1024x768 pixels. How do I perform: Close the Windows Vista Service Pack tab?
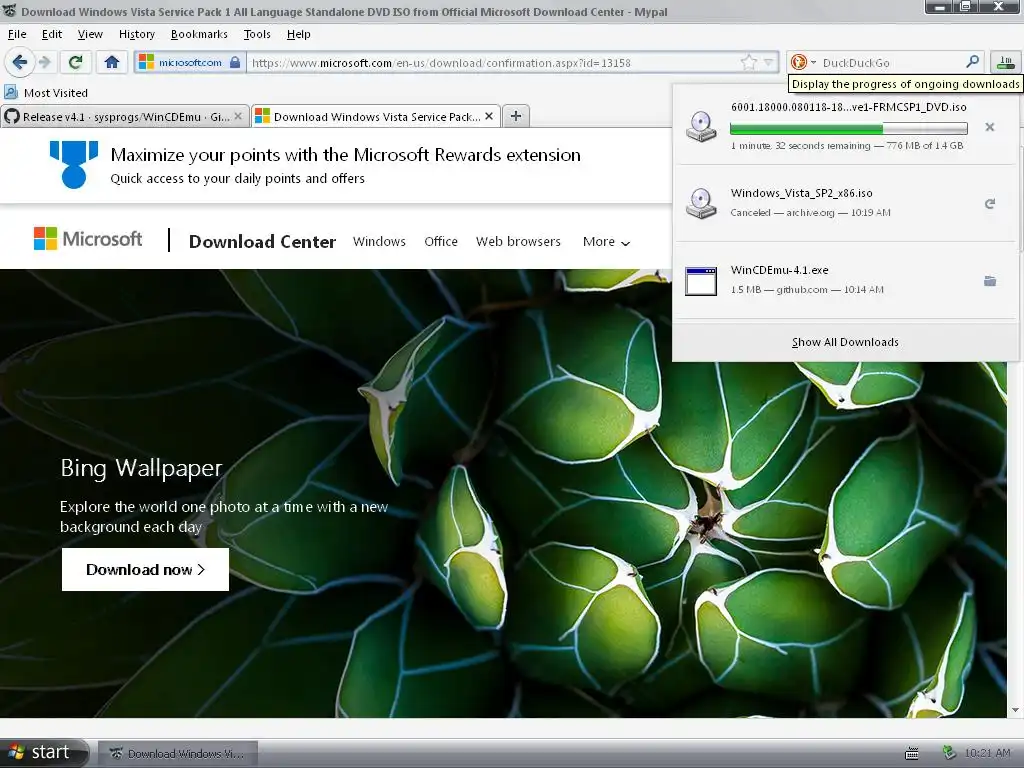[x=489, y=116]
